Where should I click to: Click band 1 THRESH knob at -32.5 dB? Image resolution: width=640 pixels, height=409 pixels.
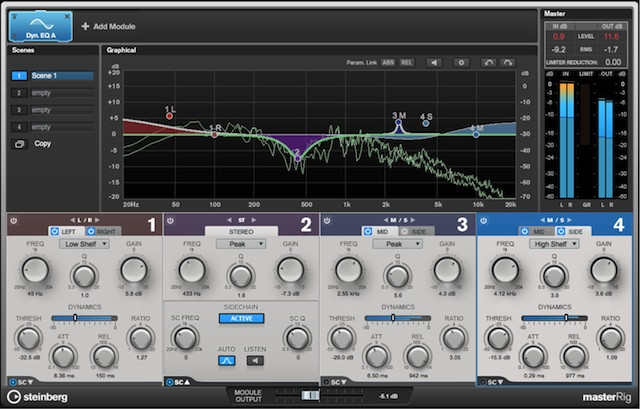click(29, 338)
